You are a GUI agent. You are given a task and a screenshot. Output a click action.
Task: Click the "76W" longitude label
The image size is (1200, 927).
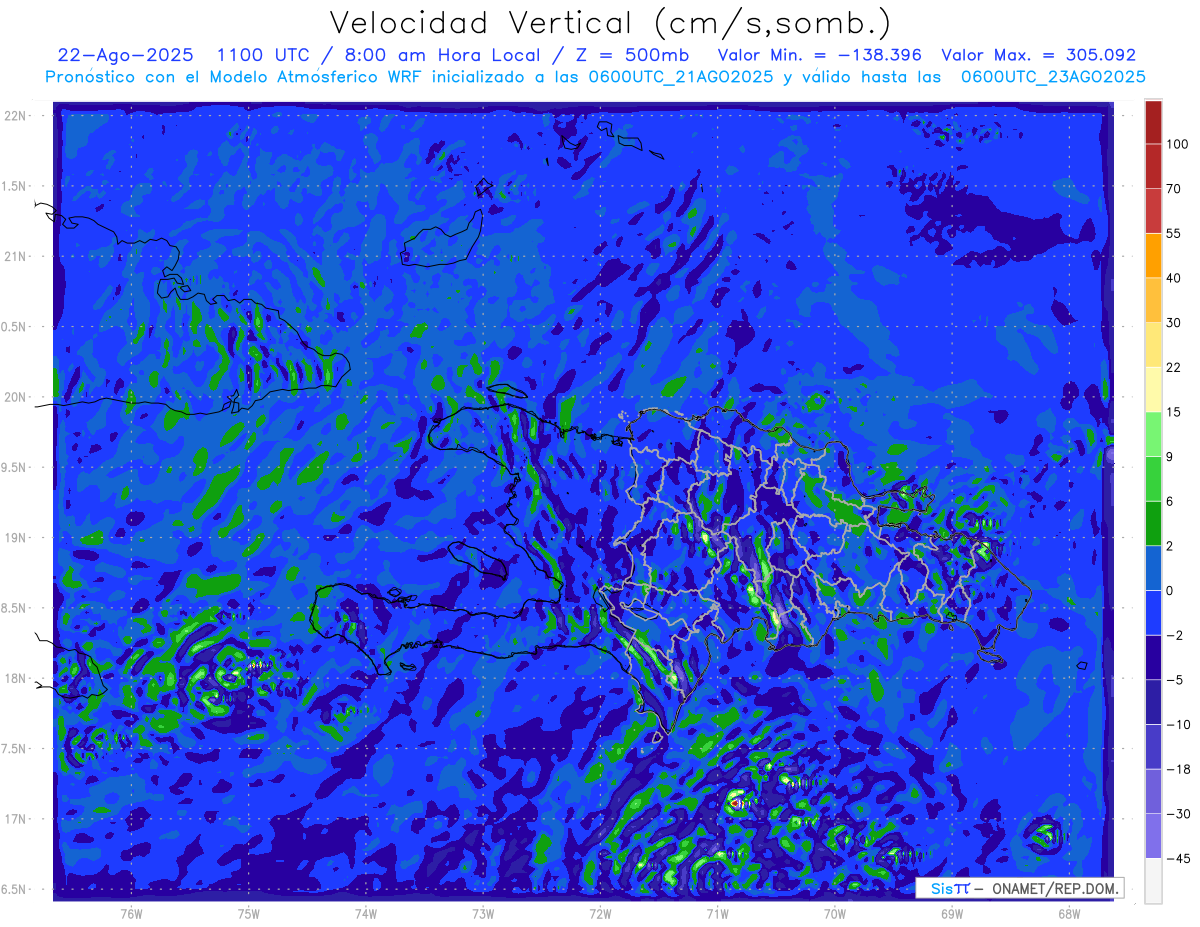(131, 914)
